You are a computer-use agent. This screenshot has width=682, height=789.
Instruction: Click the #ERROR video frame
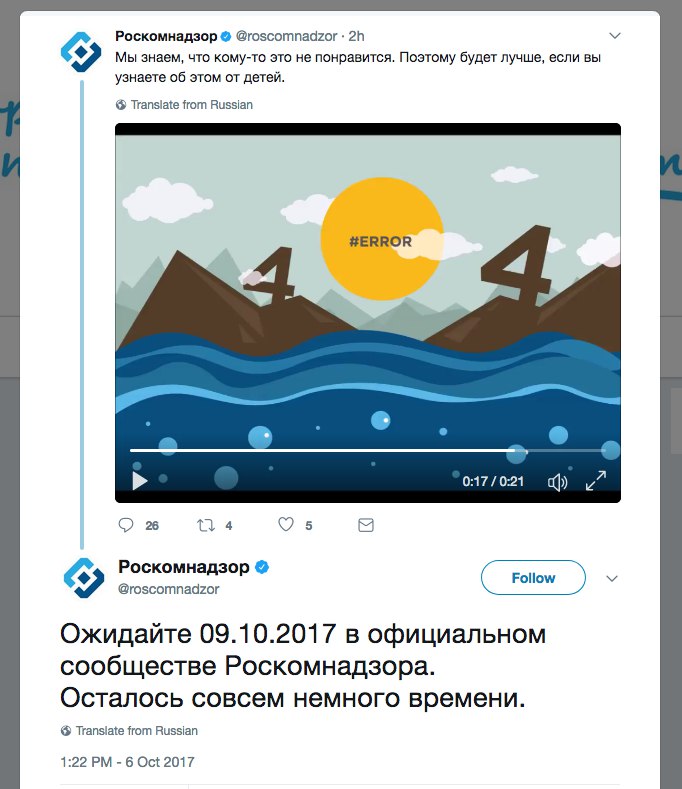[x=368, y=287]
